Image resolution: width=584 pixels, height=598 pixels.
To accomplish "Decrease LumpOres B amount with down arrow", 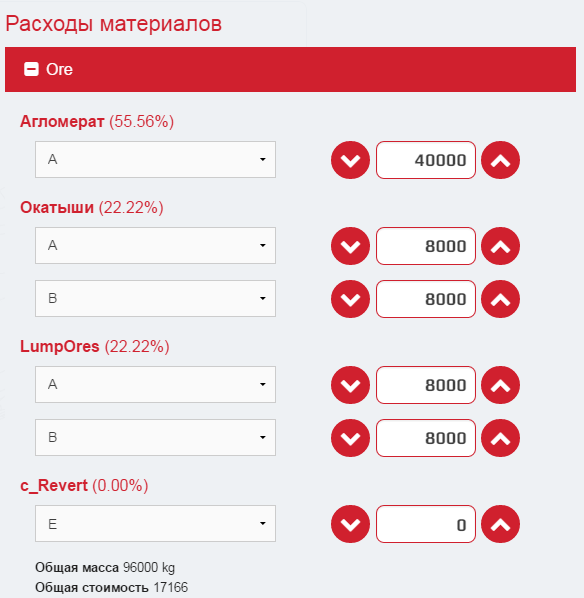I will (350, 438).
